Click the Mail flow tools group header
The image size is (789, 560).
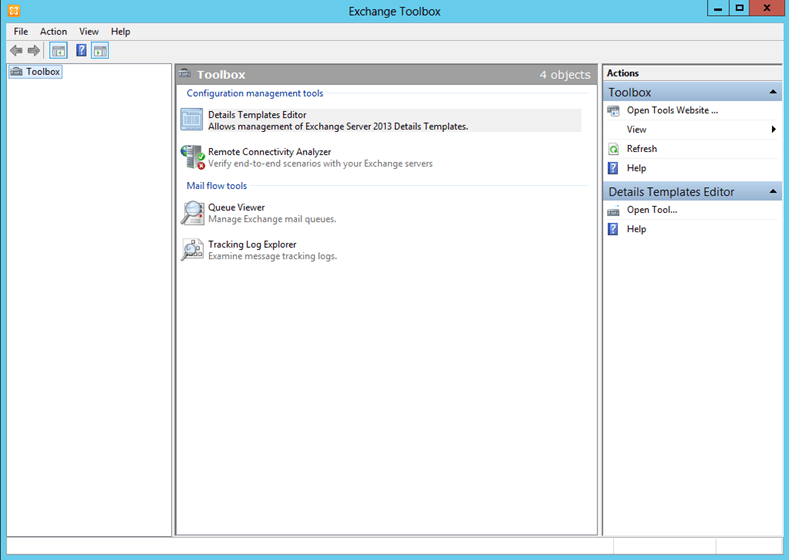[x=216, y=186]
